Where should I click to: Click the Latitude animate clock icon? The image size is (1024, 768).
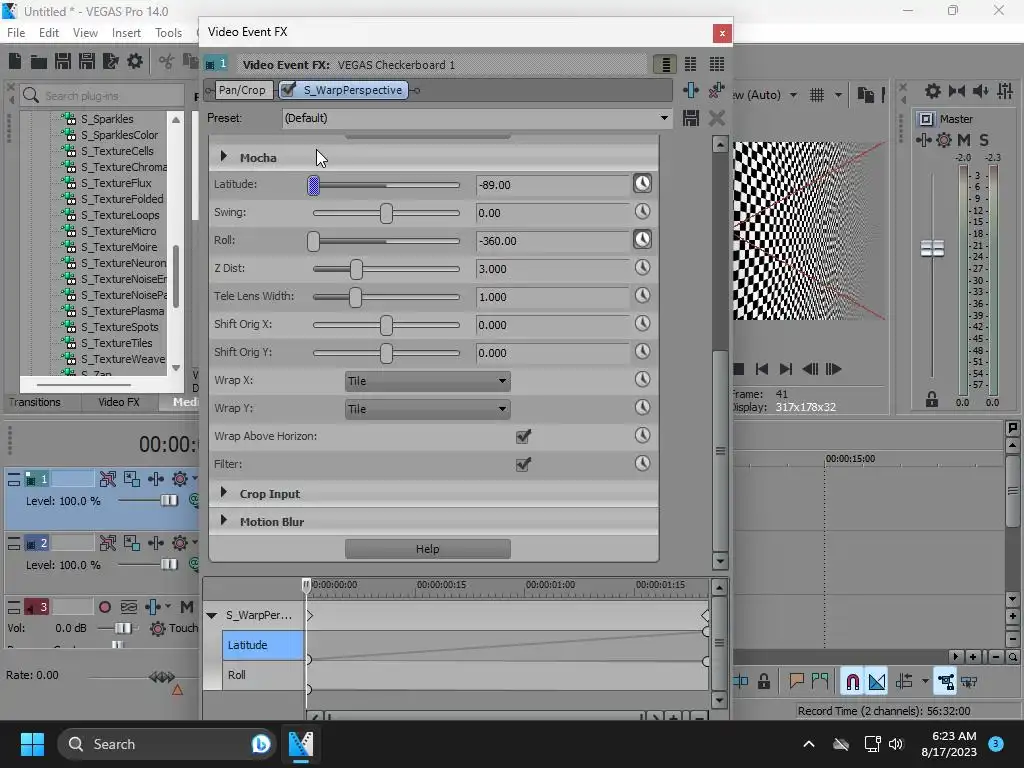click(643, 184)
